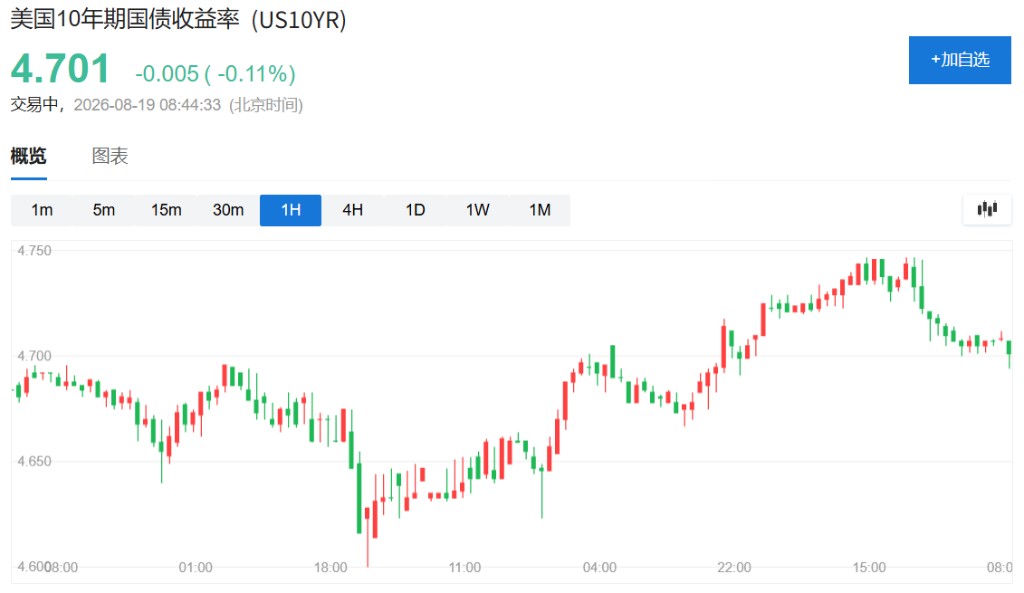Viewport: 1024px width, 593px height.
Task: Add US10YR to watchlist with +加自选
Action: [x=959, y=60]
